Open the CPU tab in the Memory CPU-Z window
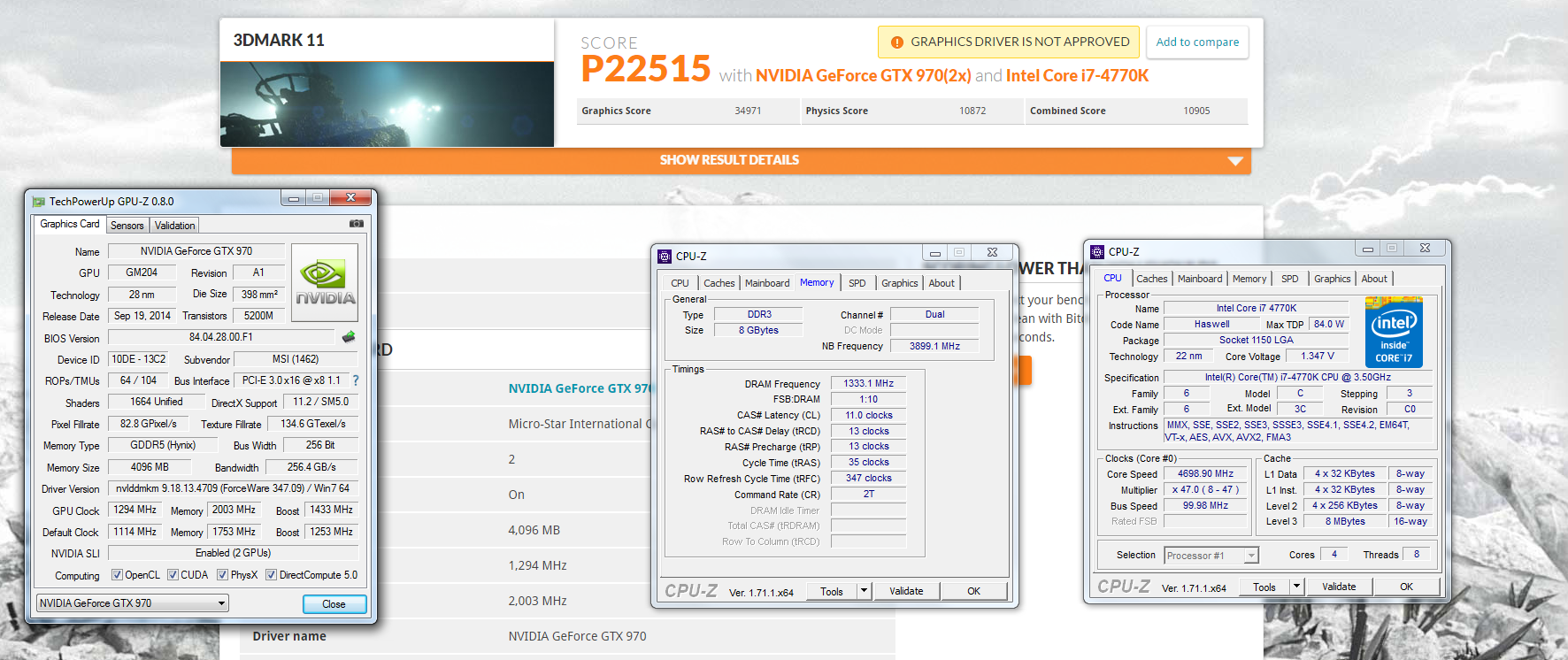The height and width of the screenshot is (660, 1568). point(680,283)
